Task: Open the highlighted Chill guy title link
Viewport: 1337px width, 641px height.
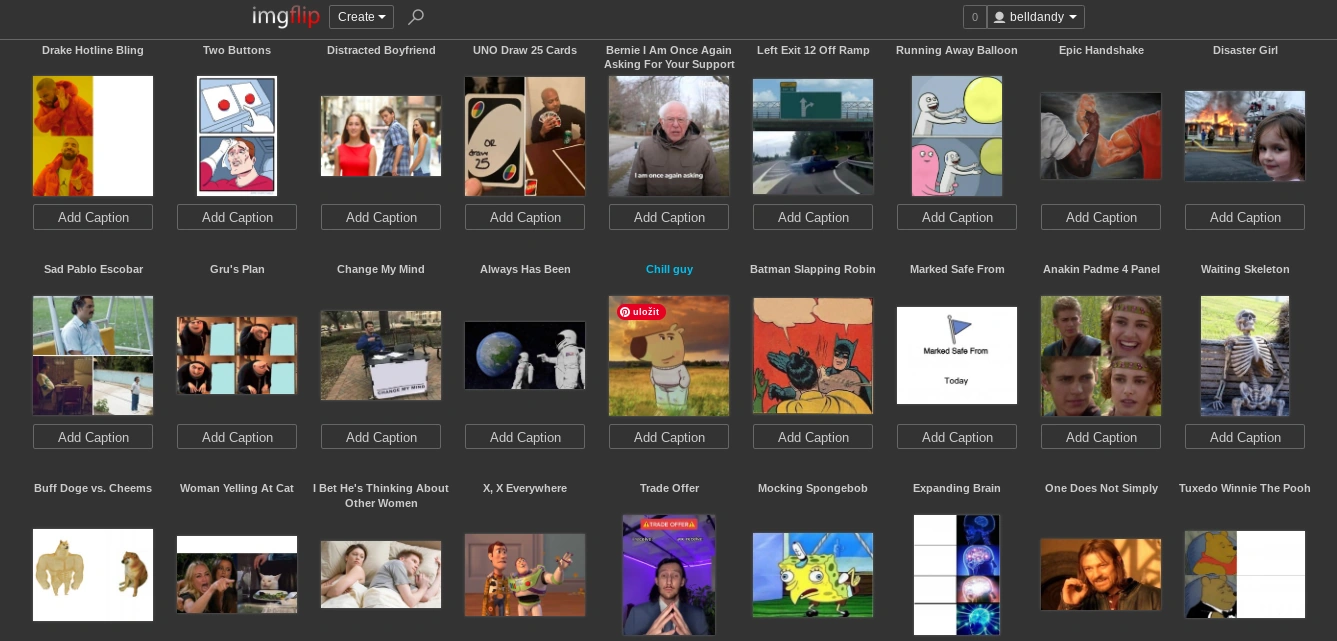Action: [669, 269]
